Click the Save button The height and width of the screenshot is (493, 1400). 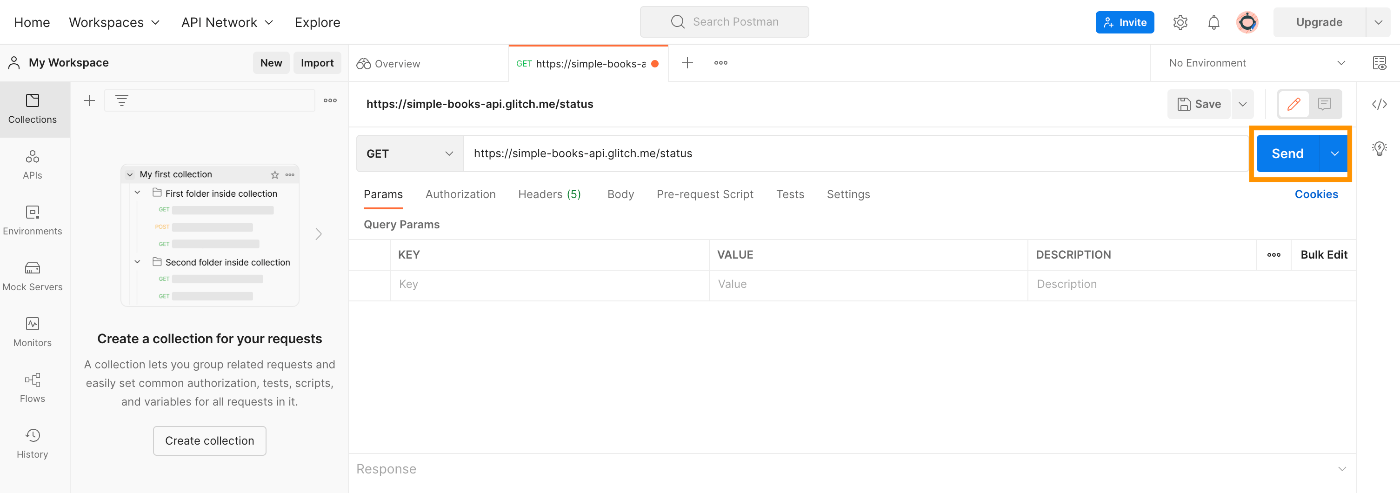click(1199, 104)
